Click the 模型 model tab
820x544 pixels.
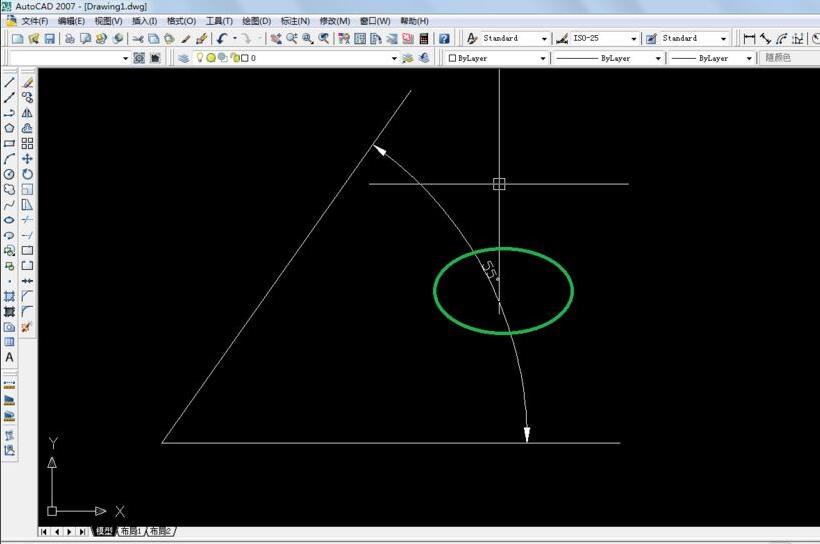(x=104, y=531)
